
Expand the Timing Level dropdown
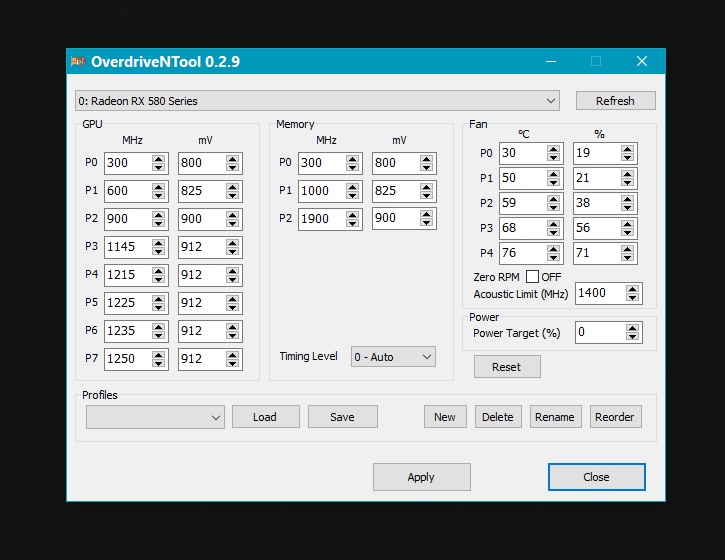click(x=393, y=357)
